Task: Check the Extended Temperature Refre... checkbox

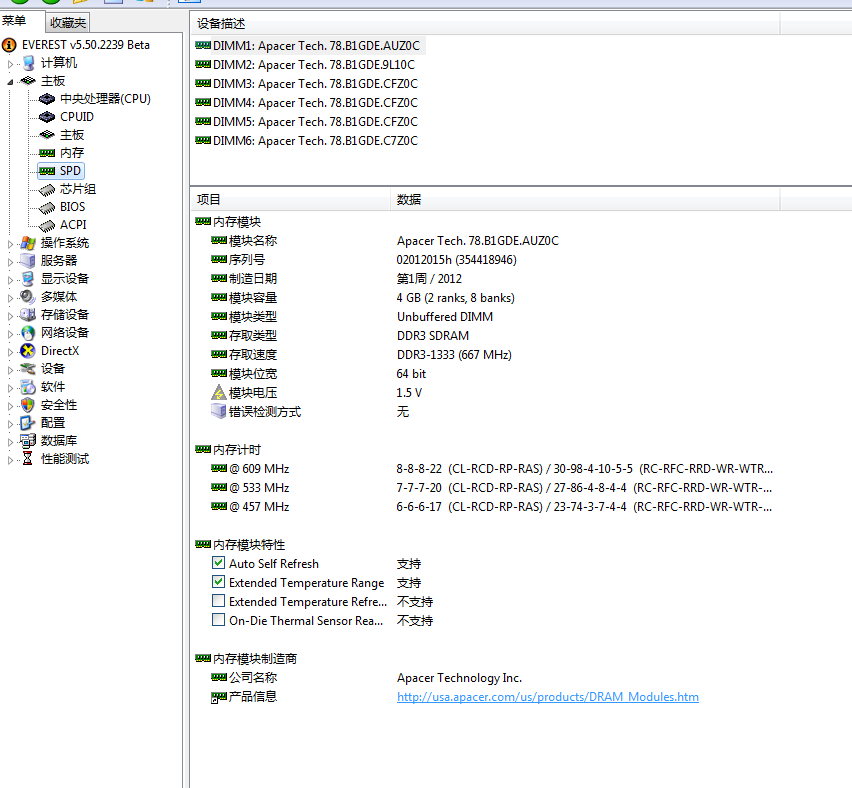Action: pos(218,601)
